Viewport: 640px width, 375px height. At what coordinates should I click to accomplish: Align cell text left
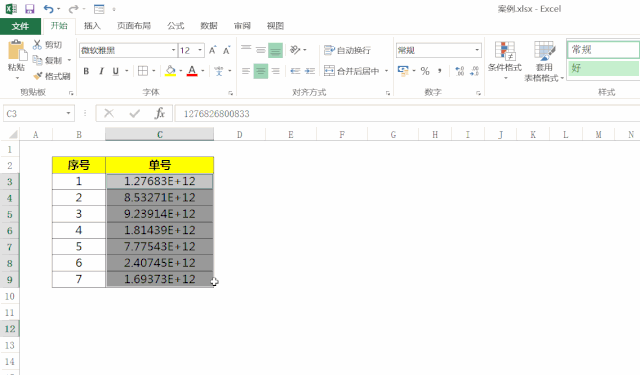click(246, 71)
